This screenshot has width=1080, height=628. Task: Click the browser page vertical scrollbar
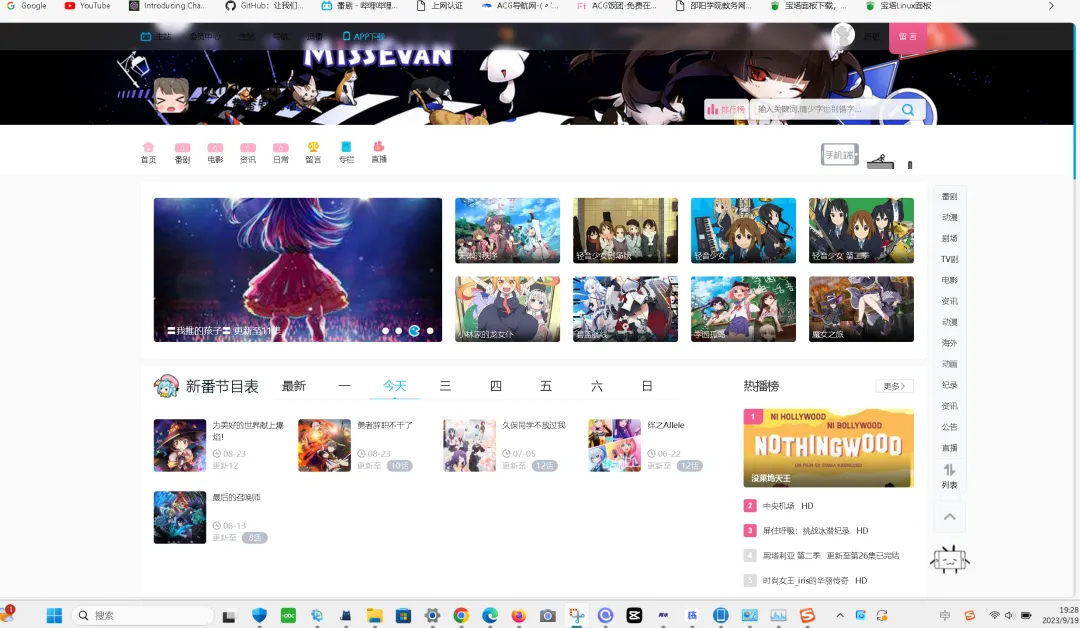(1075, 100)
